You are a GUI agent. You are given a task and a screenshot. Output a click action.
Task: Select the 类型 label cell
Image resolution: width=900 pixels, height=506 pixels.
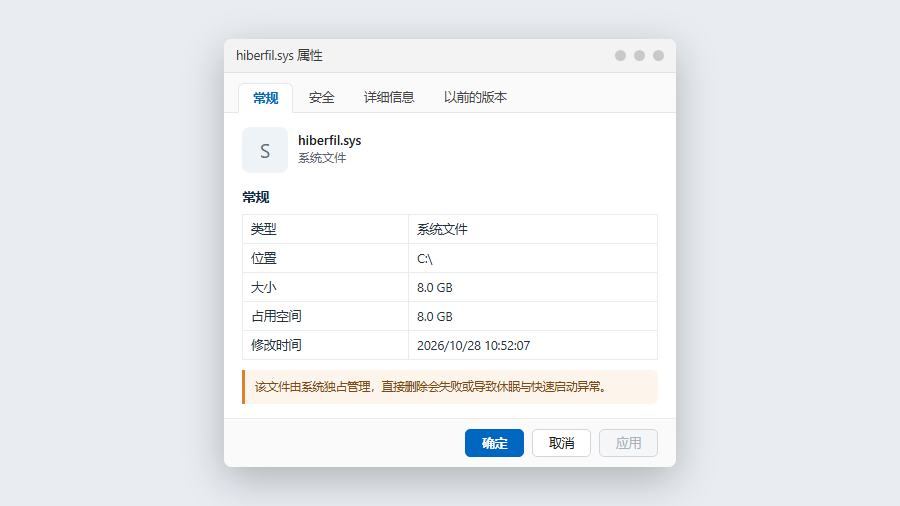coord(325,229)
